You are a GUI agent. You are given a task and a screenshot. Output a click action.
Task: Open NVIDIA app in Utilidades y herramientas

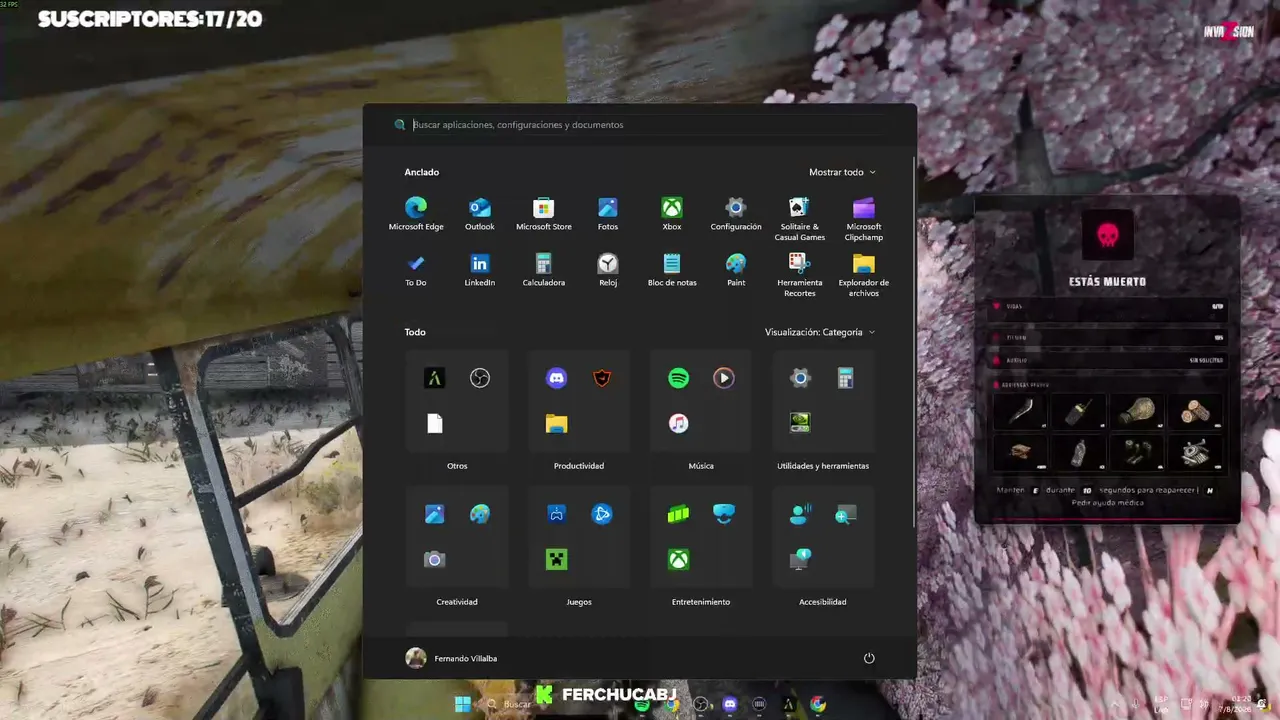coord(800,424)
